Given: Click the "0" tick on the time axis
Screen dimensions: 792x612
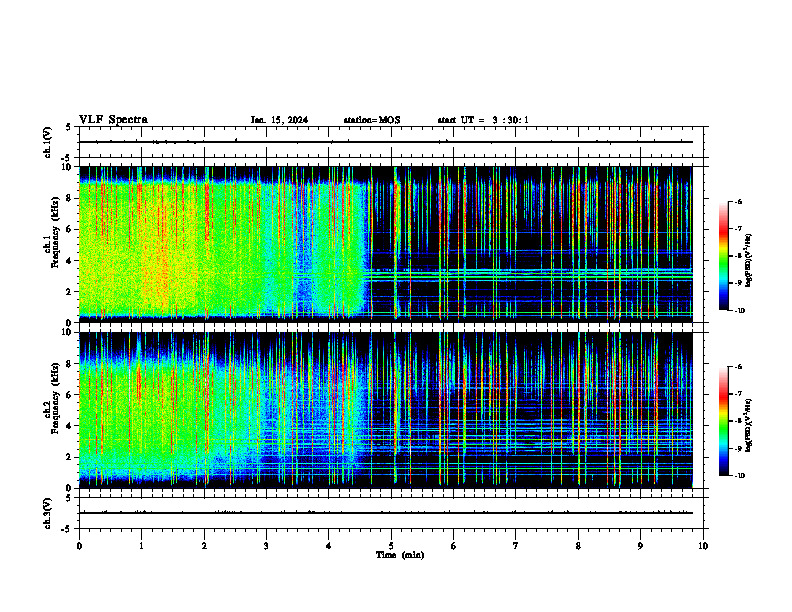Looking at the screenshot, I should pyautogui.click(x=79, y=546).
